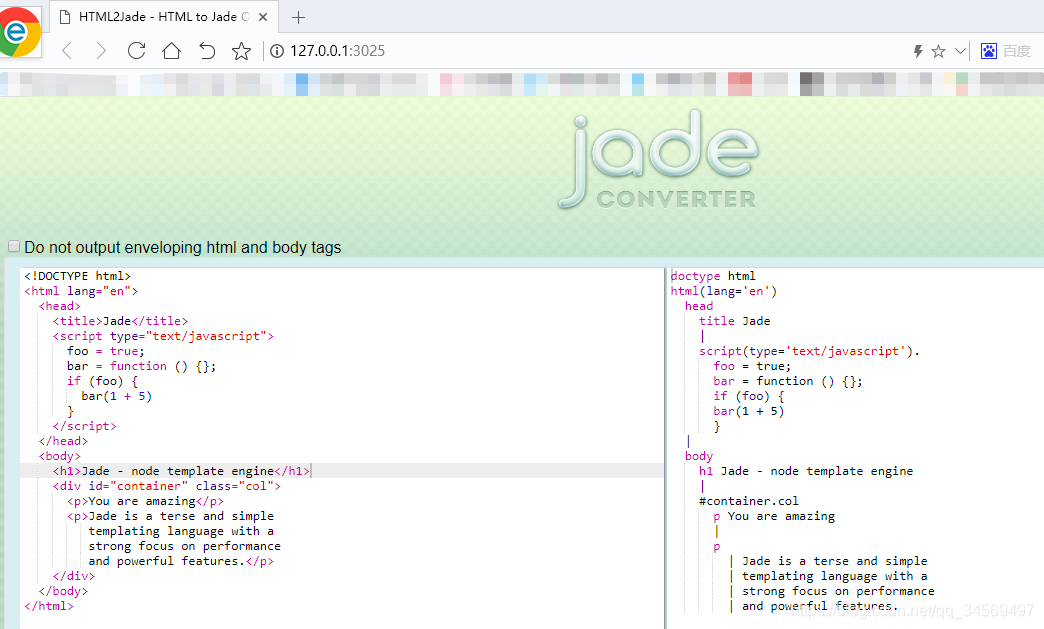Click "script(type='text/javascript')." in Jade output
This screenshot has width=1044, height=629.
[810, 351]
